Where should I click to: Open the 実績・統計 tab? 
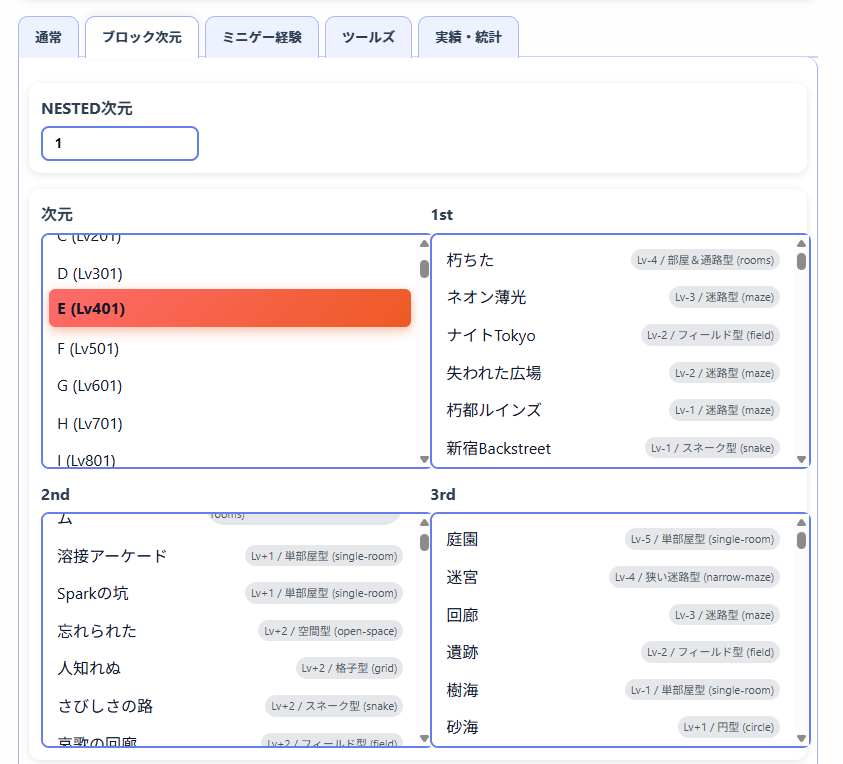pyautogui.click(x=468, y=38)
